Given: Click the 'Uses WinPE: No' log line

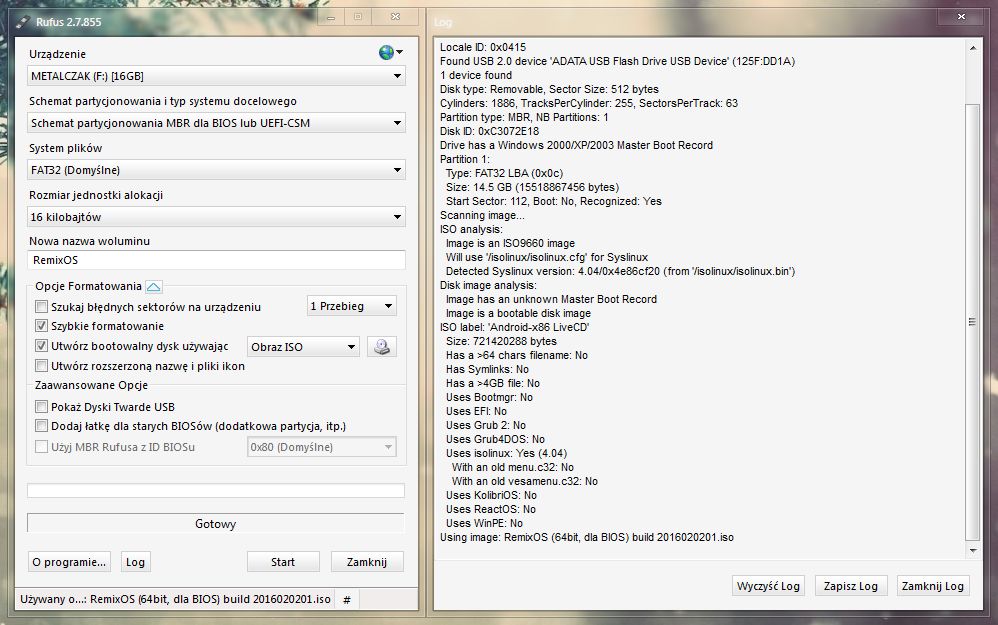Looking at the screenshot, I should coord(484,523).
